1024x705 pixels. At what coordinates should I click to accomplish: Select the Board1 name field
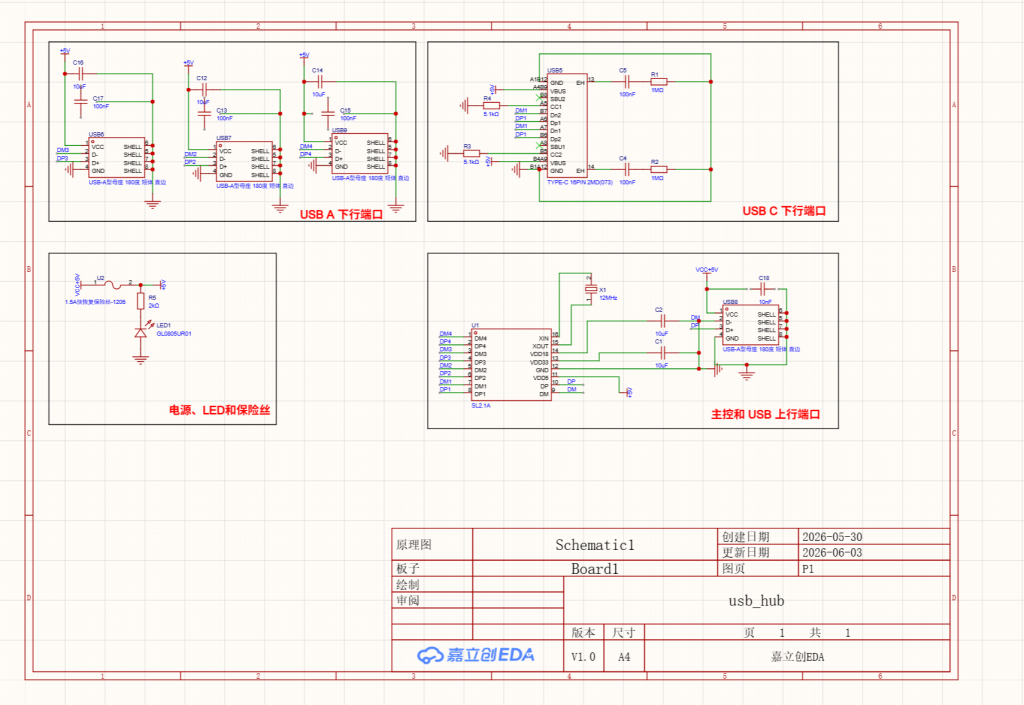pos(595,569)
